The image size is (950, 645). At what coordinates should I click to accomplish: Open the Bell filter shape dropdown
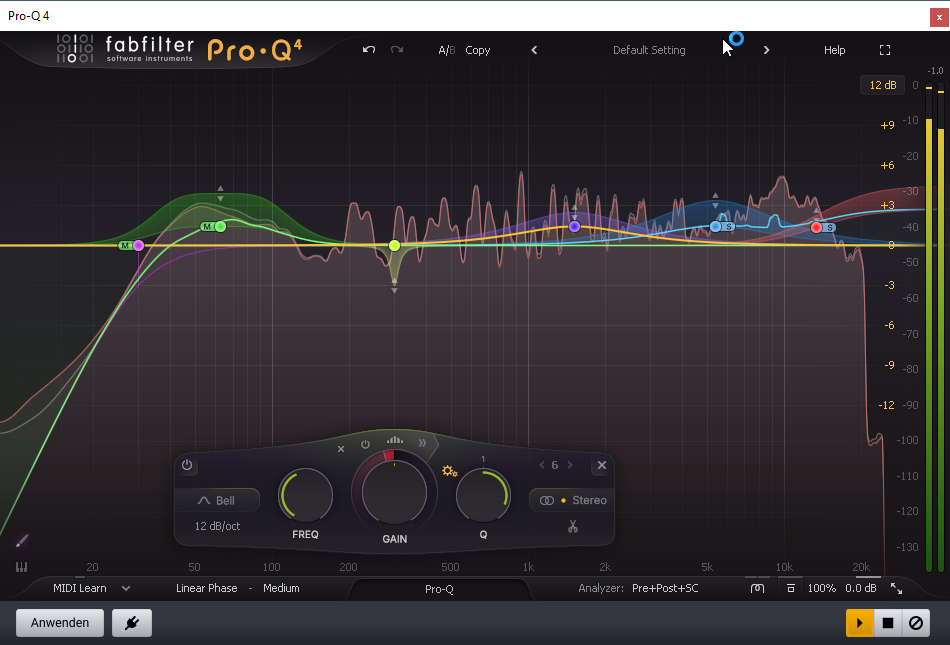[217, 500]
